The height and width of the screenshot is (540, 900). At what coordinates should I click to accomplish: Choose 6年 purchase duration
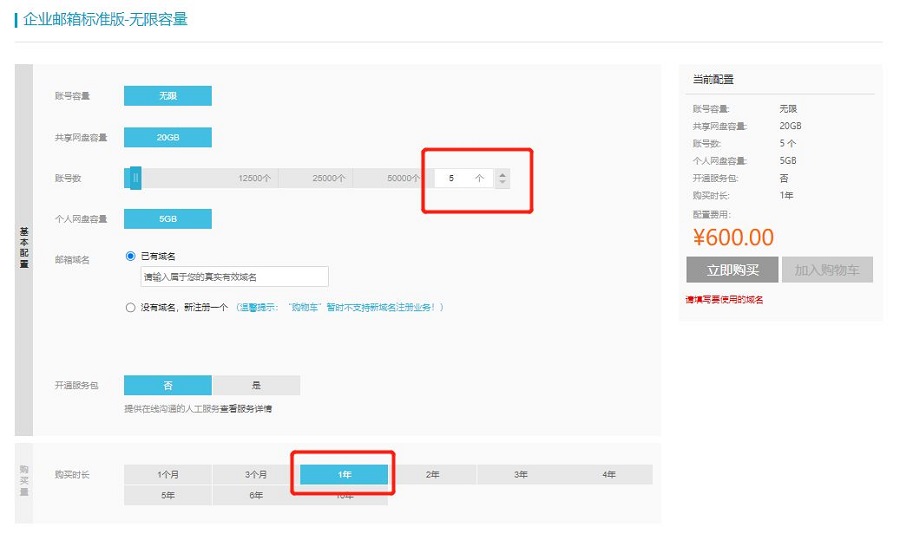tap(256, 495)
